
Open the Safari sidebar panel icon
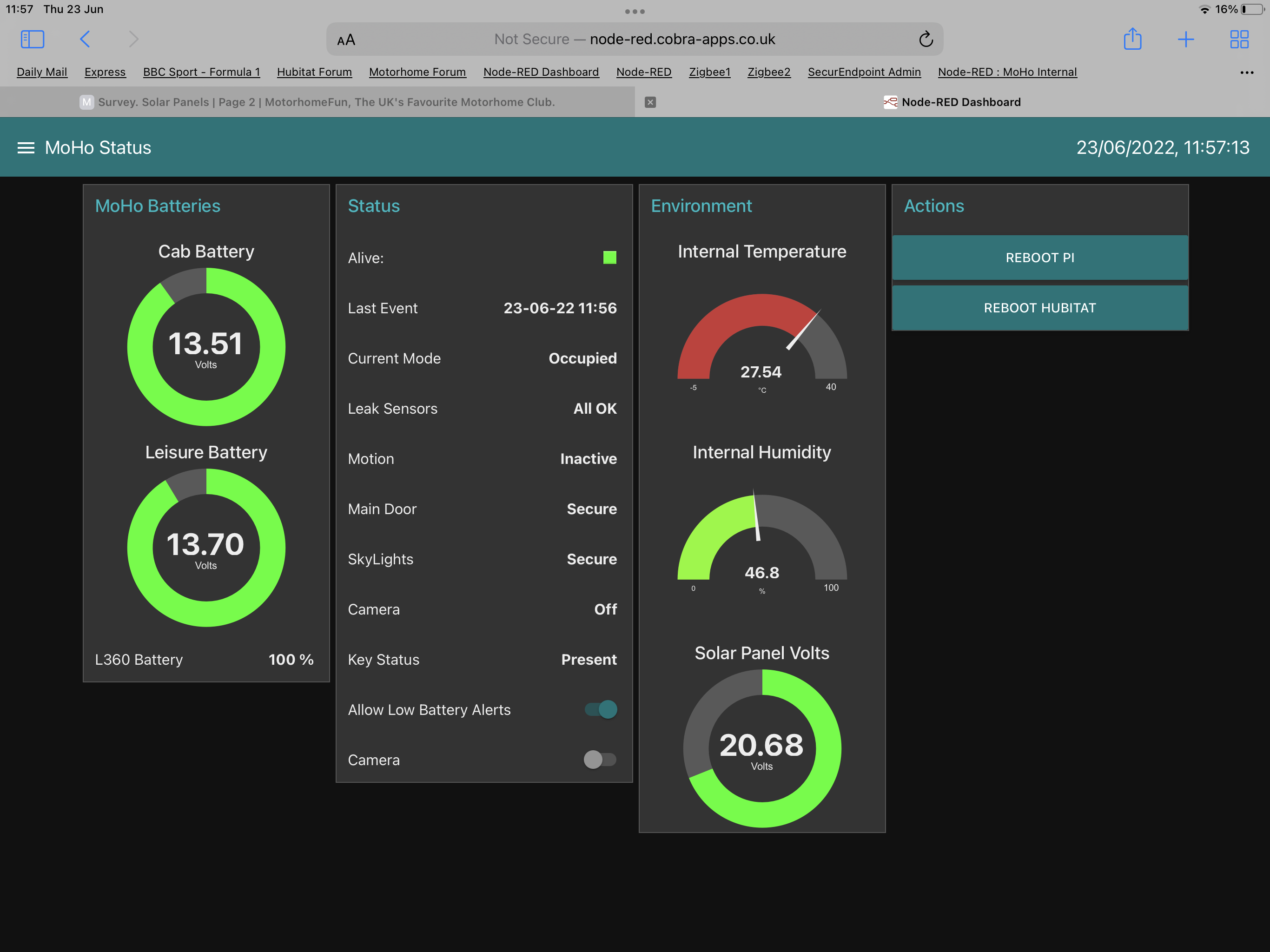[x=32, y=39]
